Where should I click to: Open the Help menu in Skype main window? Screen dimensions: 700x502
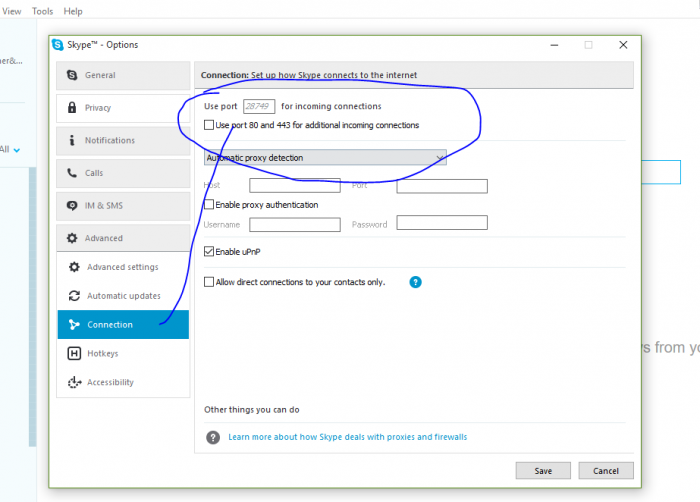73,11
